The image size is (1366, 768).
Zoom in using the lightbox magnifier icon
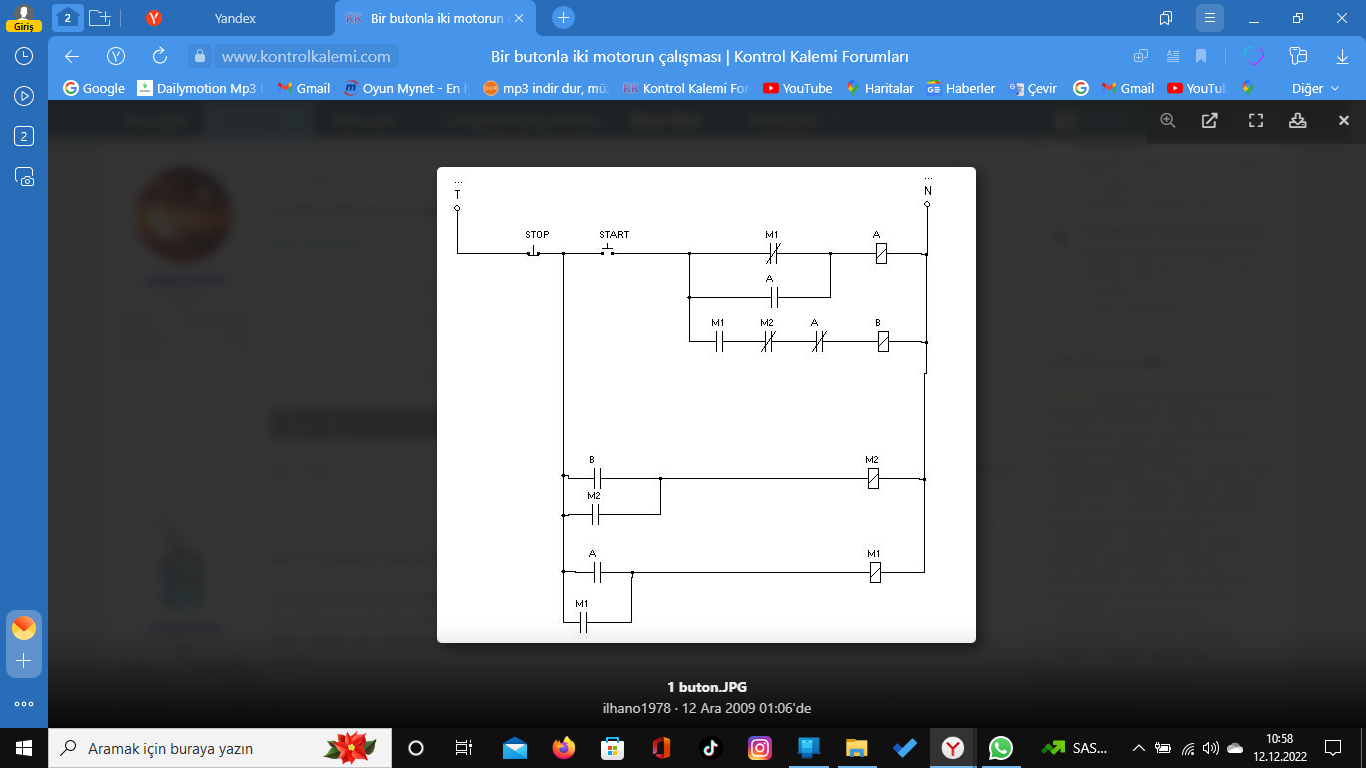click(x=1167, y=120)
